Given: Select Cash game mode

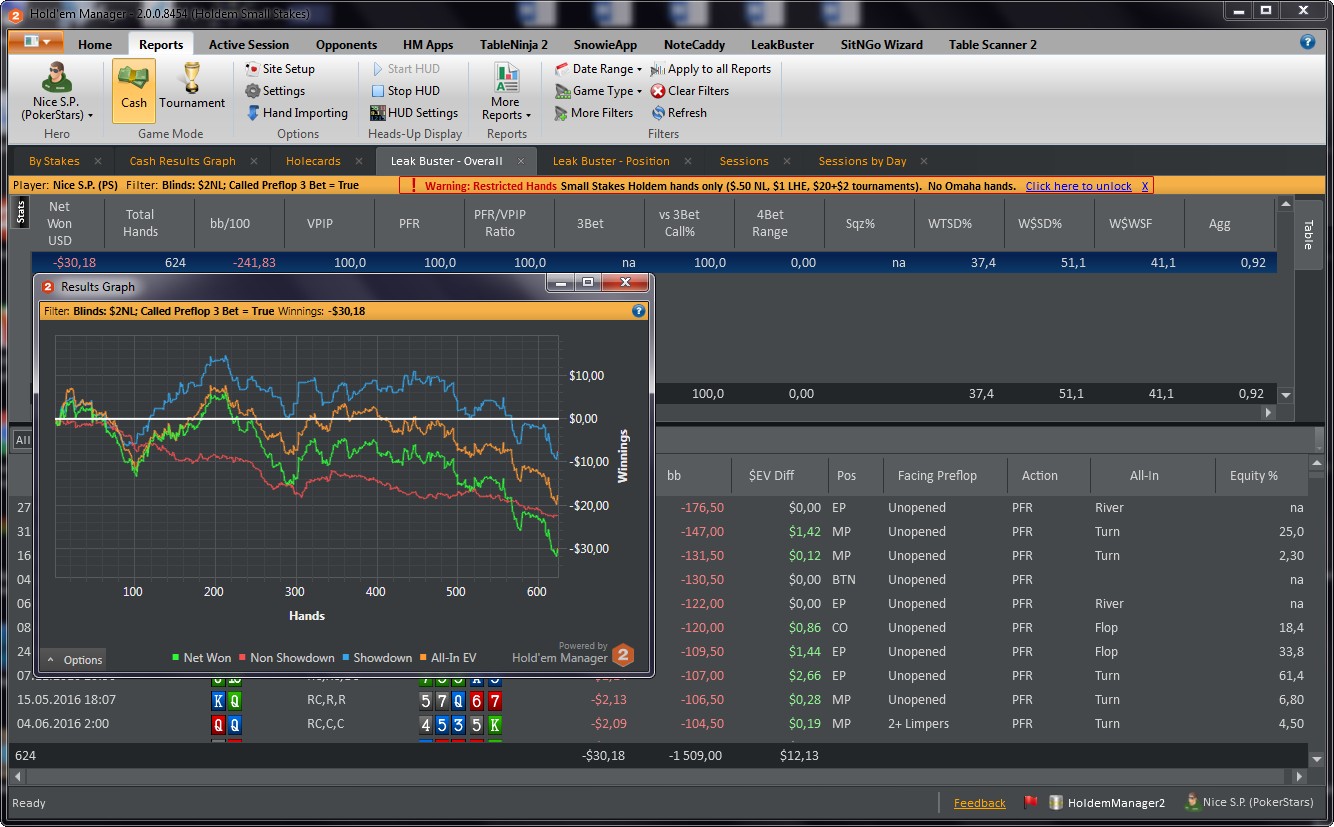Looking at the screenshot, I should (133, 90).
